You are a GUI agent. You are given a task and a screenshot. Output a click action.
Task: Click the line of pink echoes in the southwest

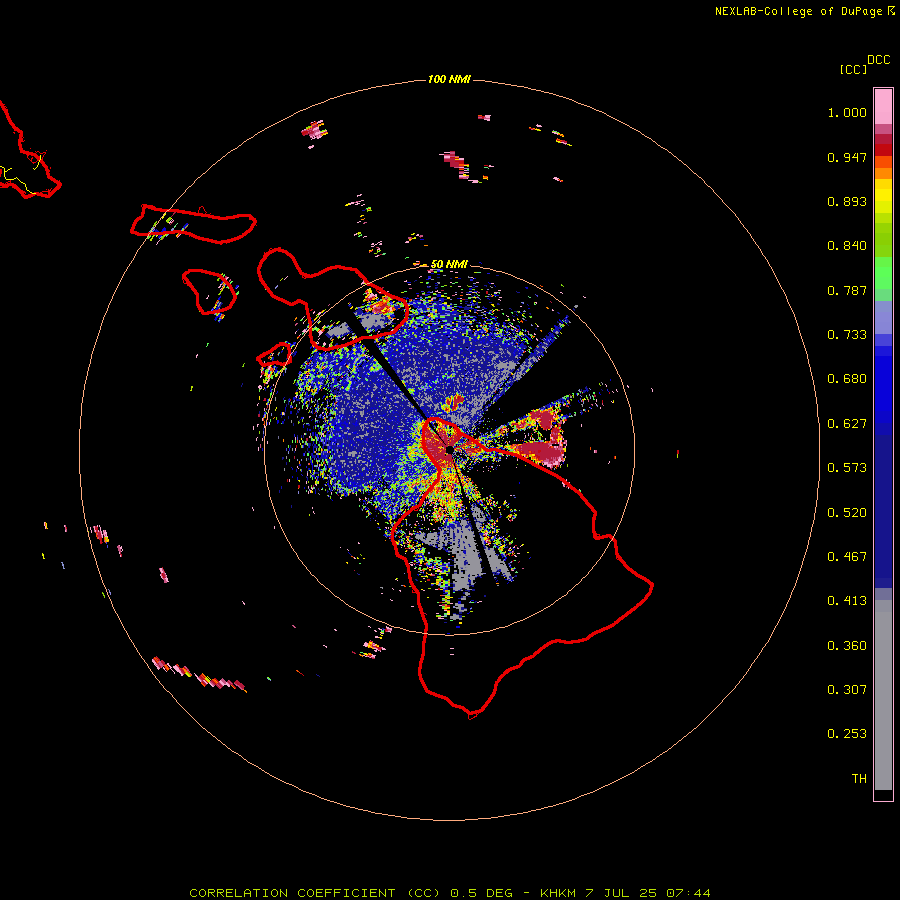(199, 675)
